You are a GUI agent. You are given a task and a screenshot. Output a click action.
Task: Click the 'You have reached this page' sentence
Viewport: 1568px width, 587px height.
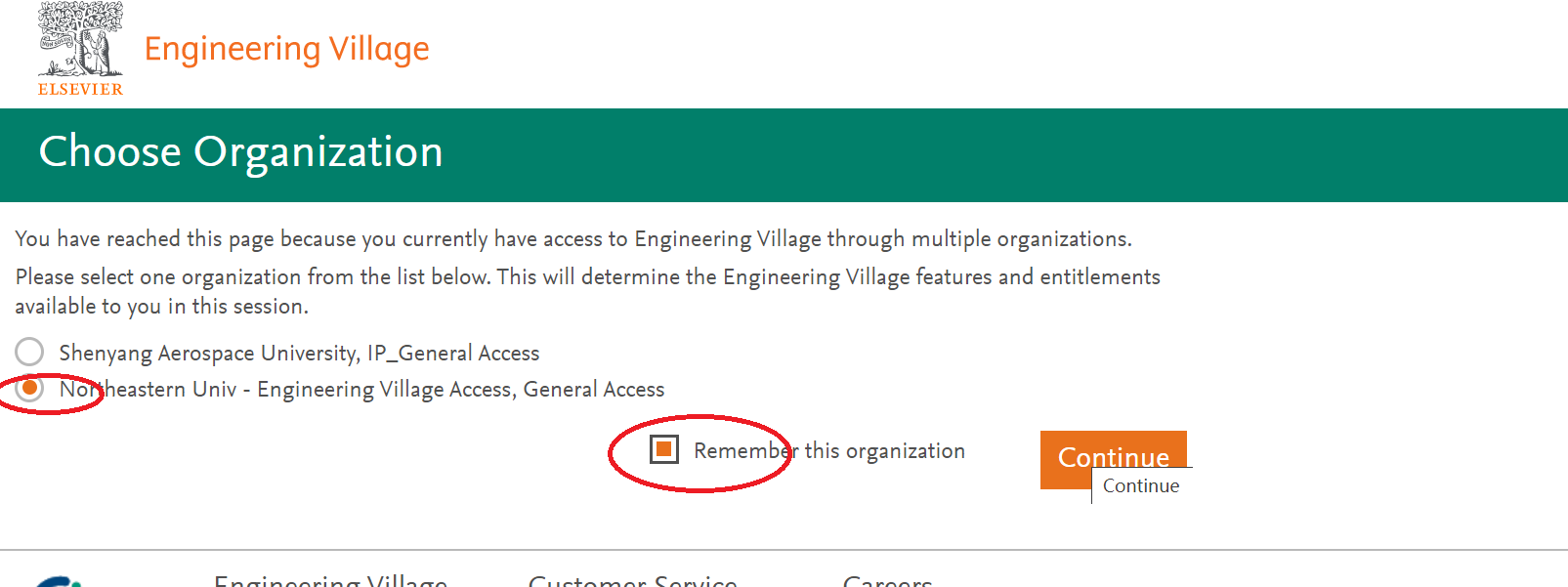pos(572,239)
